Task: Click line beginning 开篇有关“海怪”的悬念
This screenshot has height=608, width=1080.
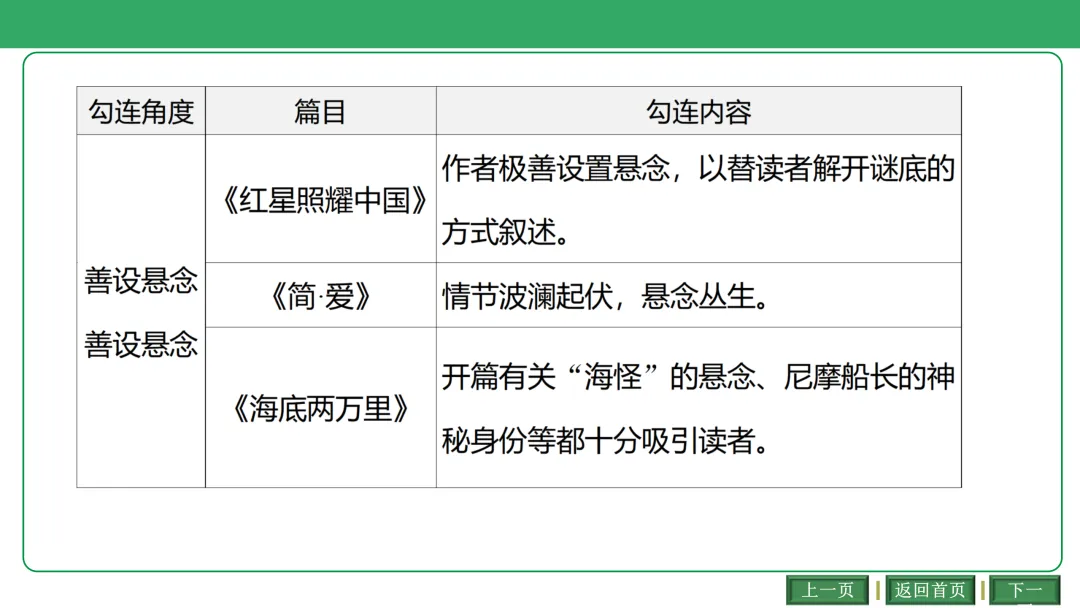Action: point(698,377)
